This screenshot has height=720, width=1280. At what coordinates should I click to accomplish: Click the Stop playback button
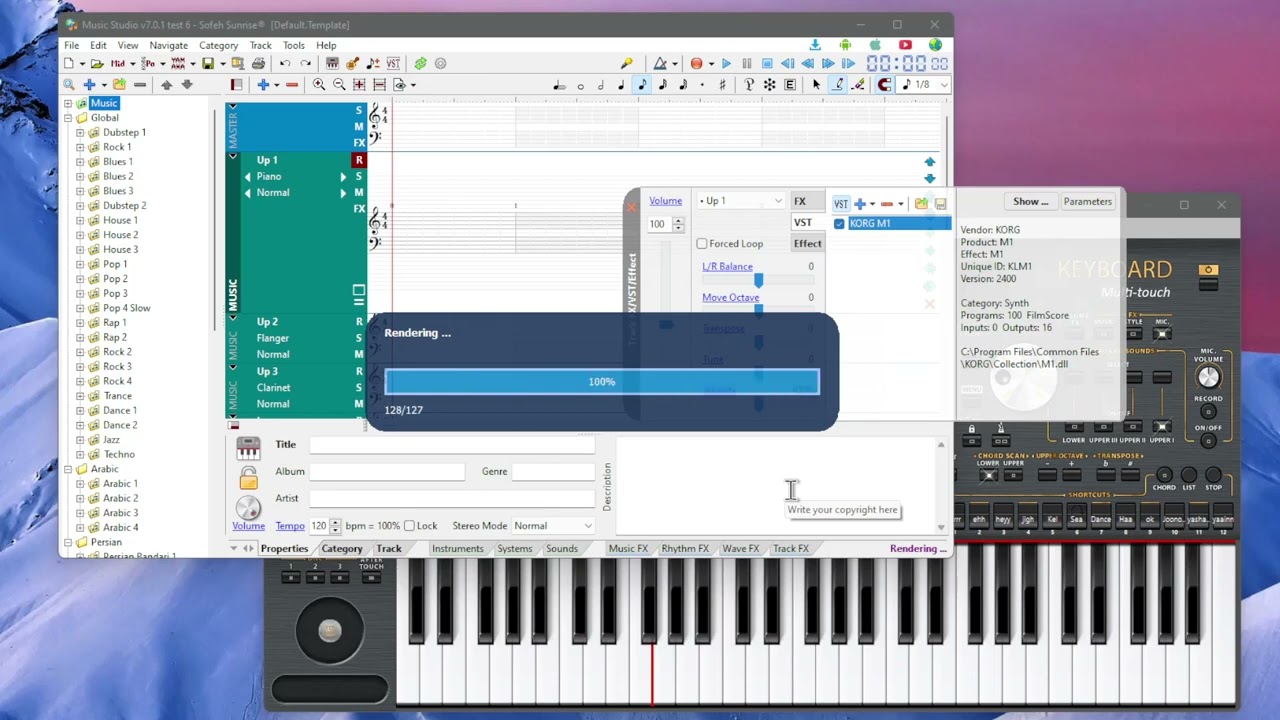[767, 64]
